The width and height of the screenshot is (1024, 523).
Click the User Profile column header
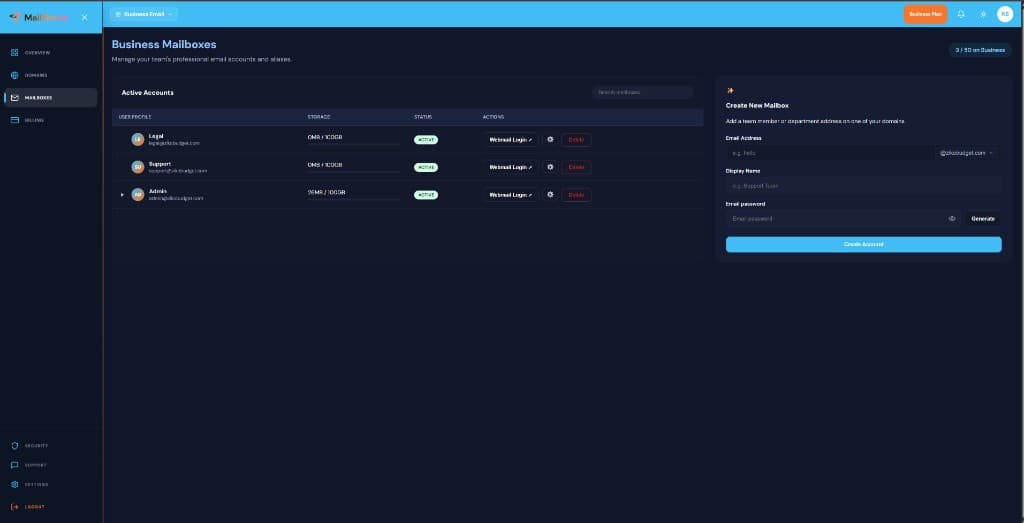[x=135, y=117]
